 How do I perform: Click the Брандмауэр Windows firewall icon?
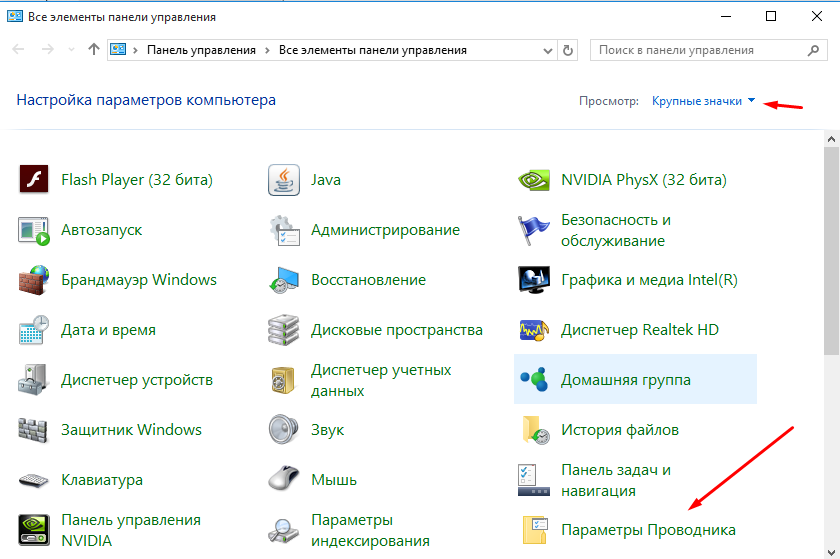point(35,280)
